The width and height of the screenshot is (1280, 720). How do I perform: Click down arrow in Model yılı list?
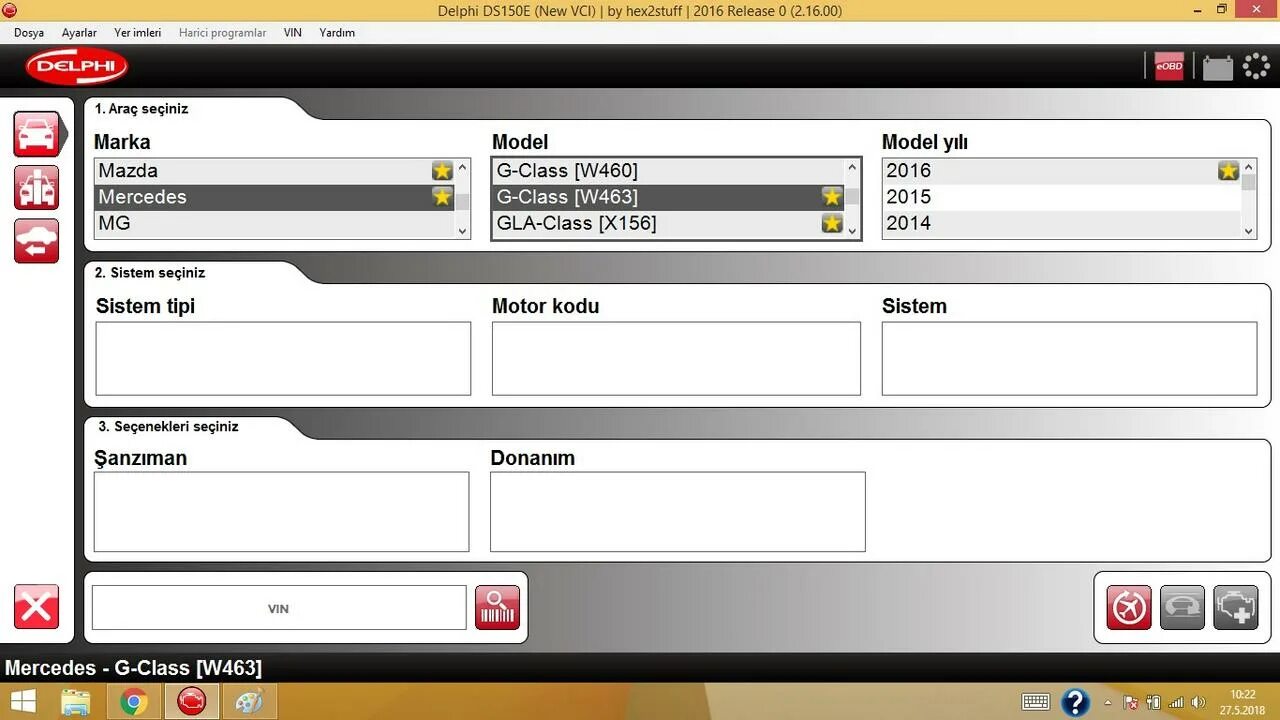pos(1248,231)
